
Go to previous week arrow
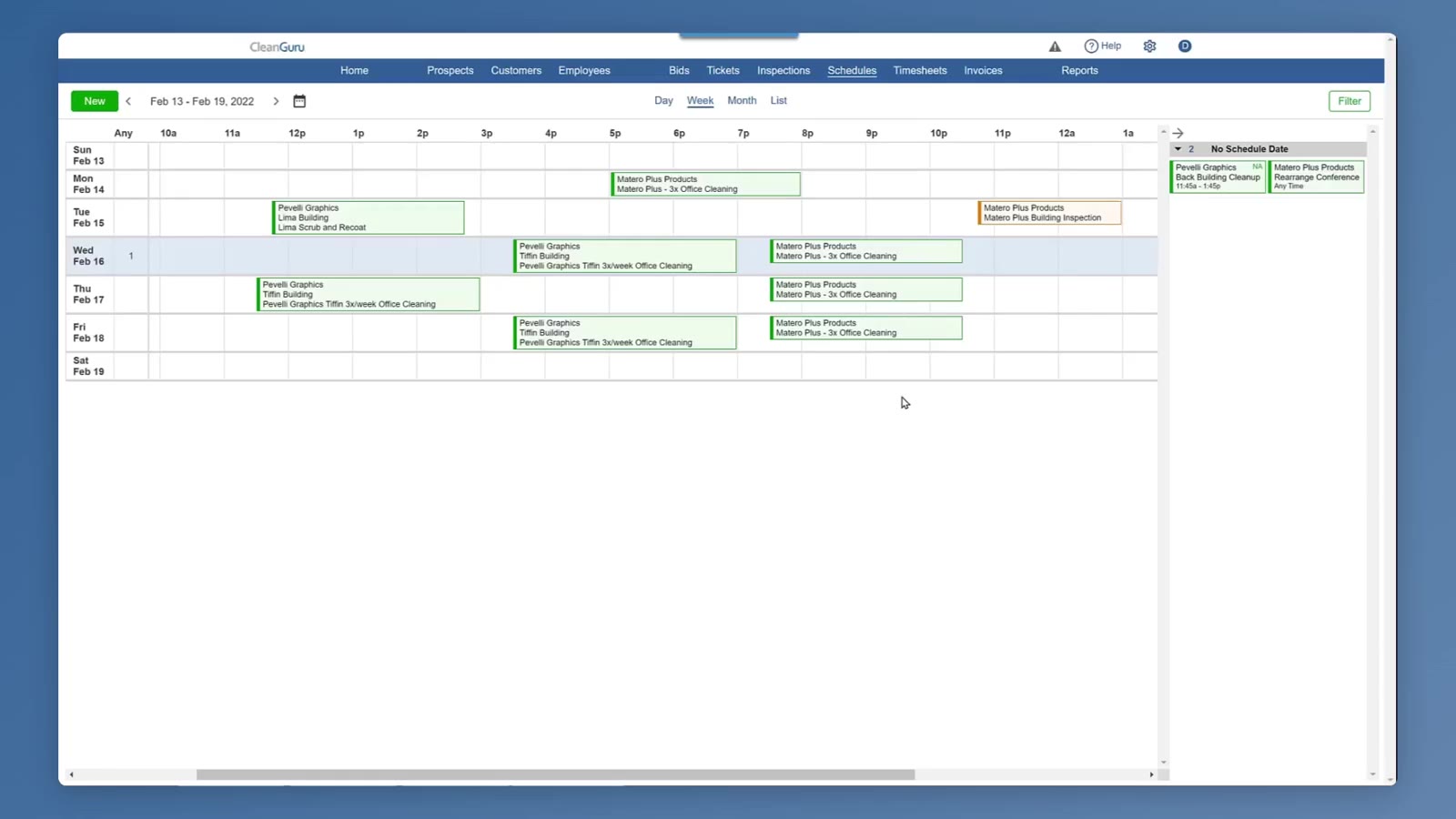point(128,101)
